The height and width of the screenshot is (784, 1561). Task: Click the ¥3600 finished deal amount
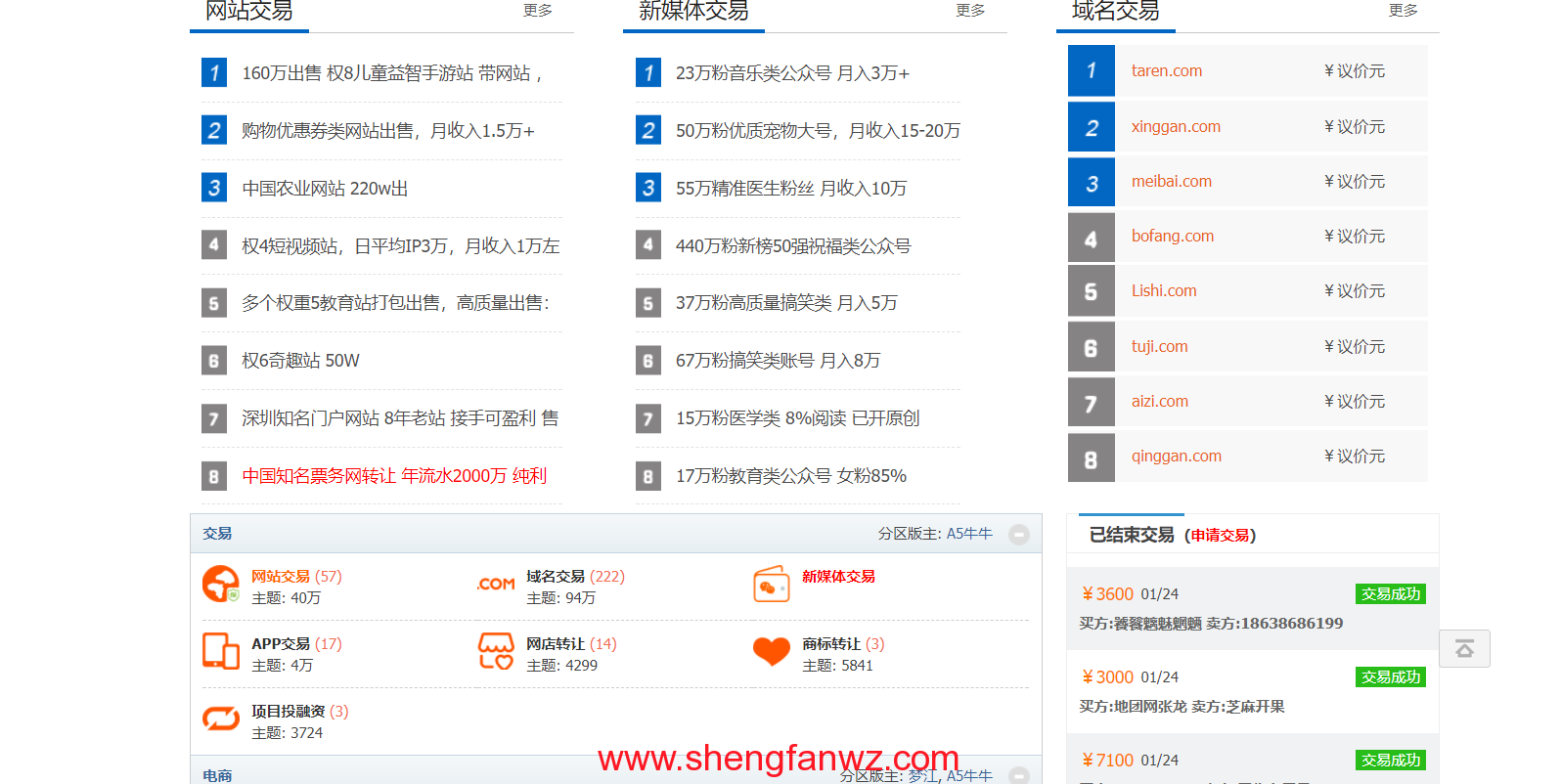click(x=1107, y=594)
